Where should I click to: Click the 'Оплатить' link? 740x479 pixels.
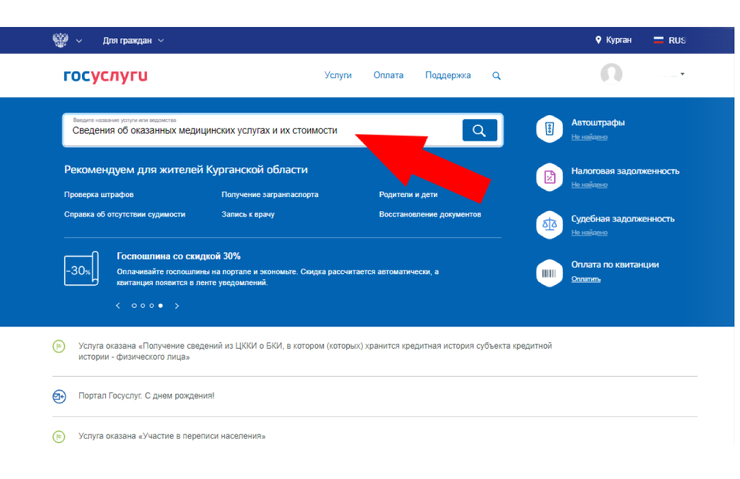[586, 279]
